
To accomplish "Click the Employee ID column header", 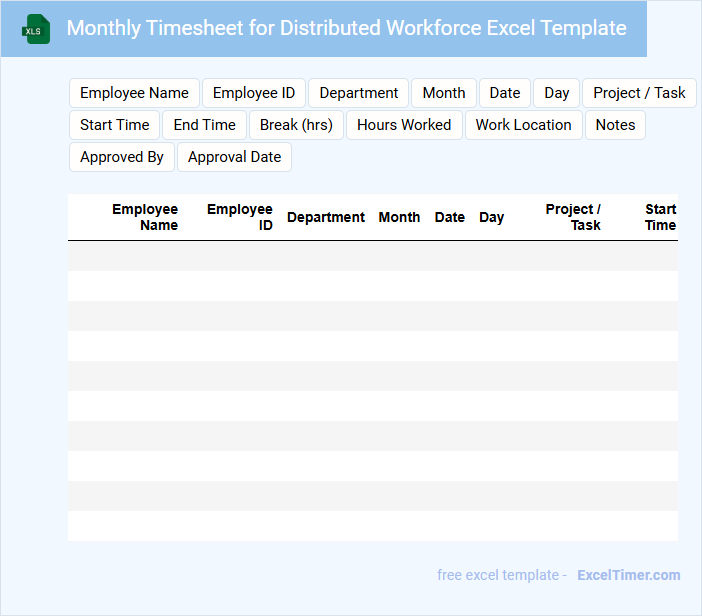I will click(x=240, y=217).
